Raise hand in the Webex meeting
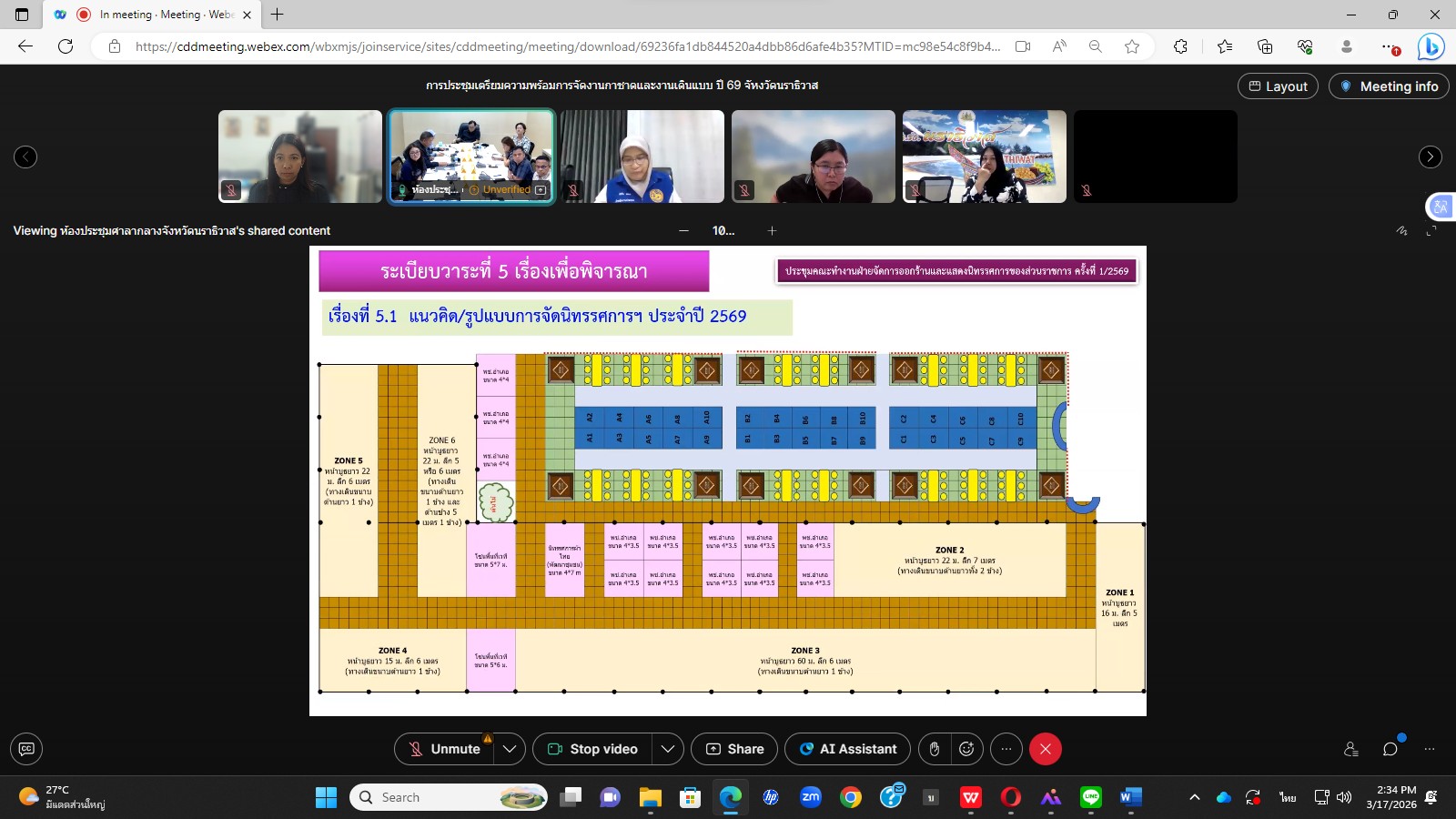1456x819 pixels. 934,749
